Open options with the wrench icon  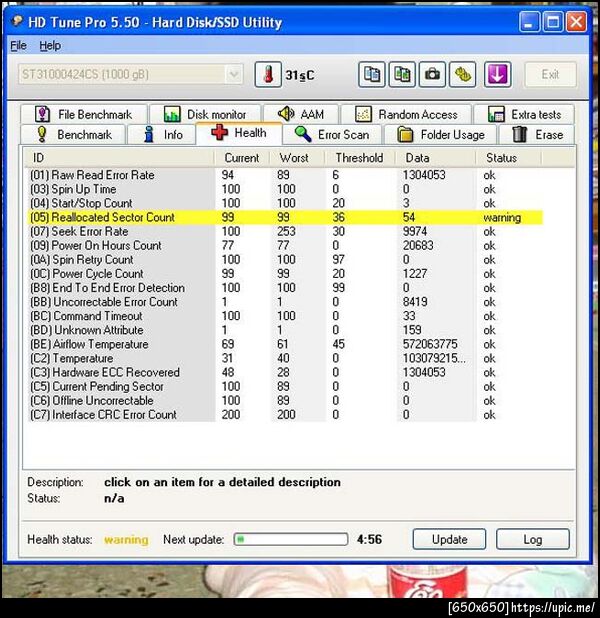click(x=462, y=74)
